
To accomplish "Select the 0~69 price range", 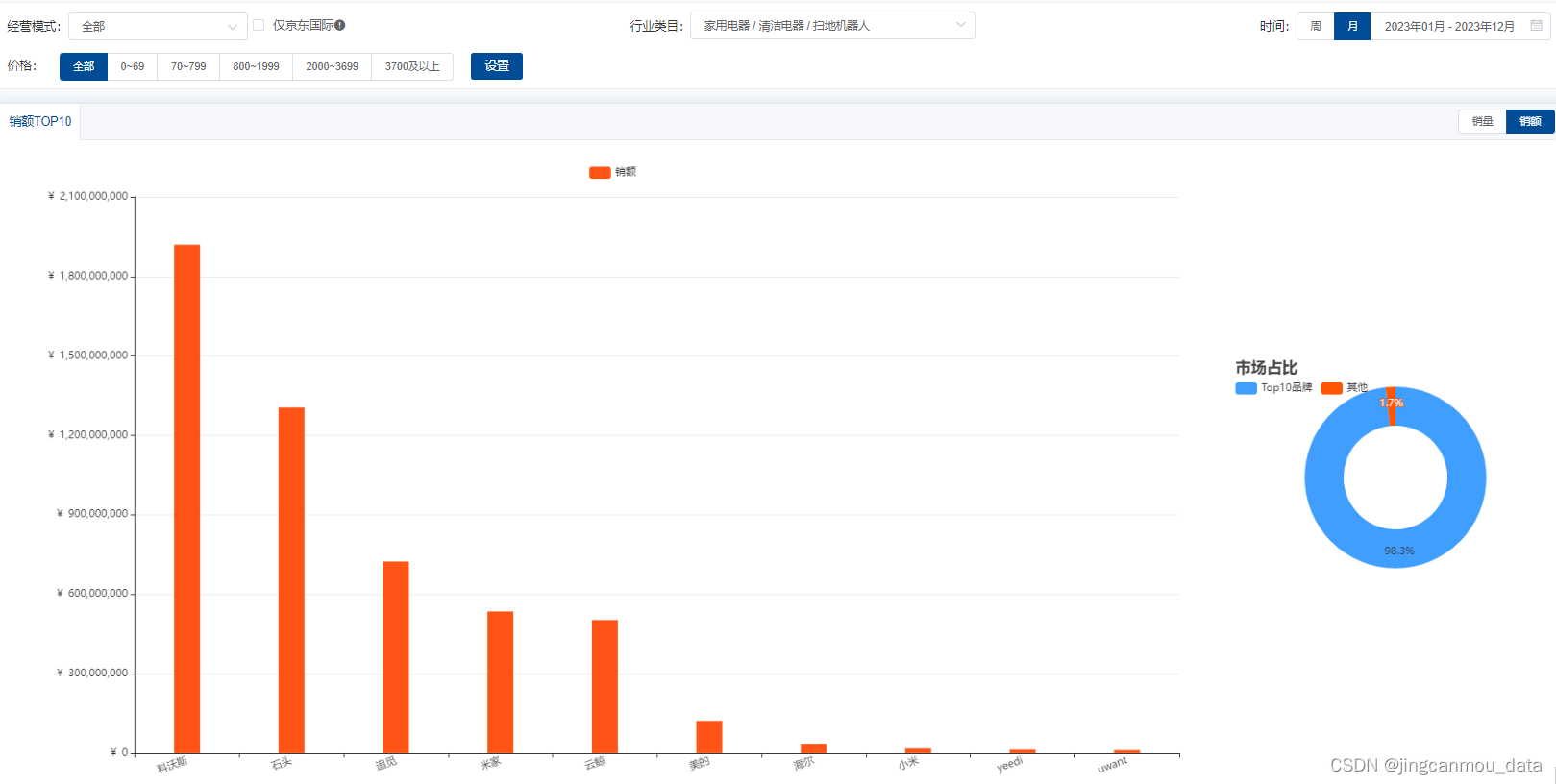I will (x=133, y=66).
